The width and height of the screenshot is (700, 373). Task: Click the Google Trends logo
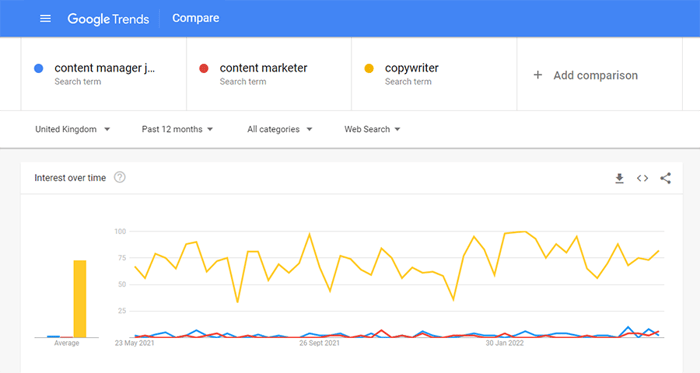(x=108, y=19)
